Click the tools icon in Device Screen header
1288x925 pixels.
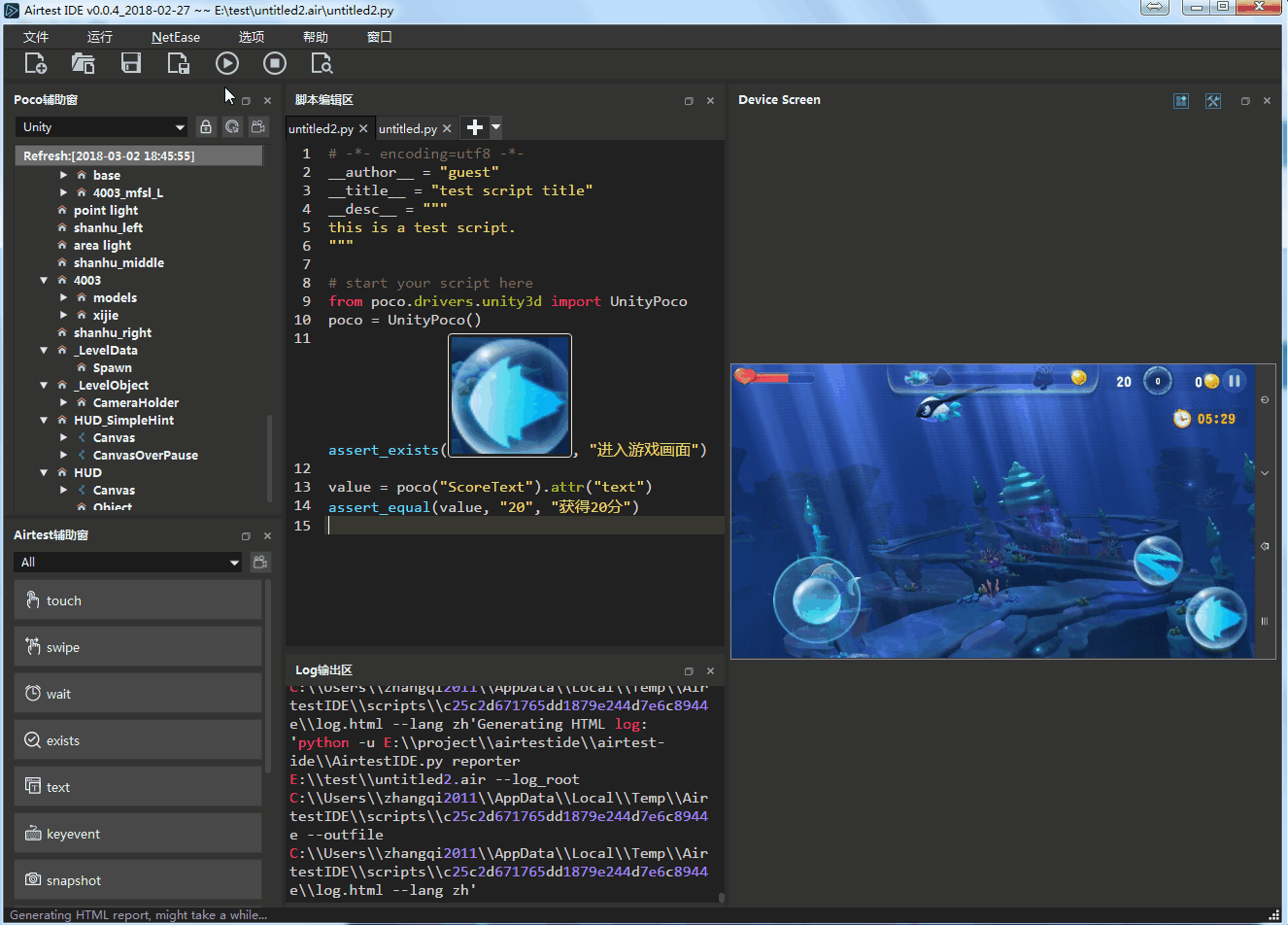point(1213,101)
